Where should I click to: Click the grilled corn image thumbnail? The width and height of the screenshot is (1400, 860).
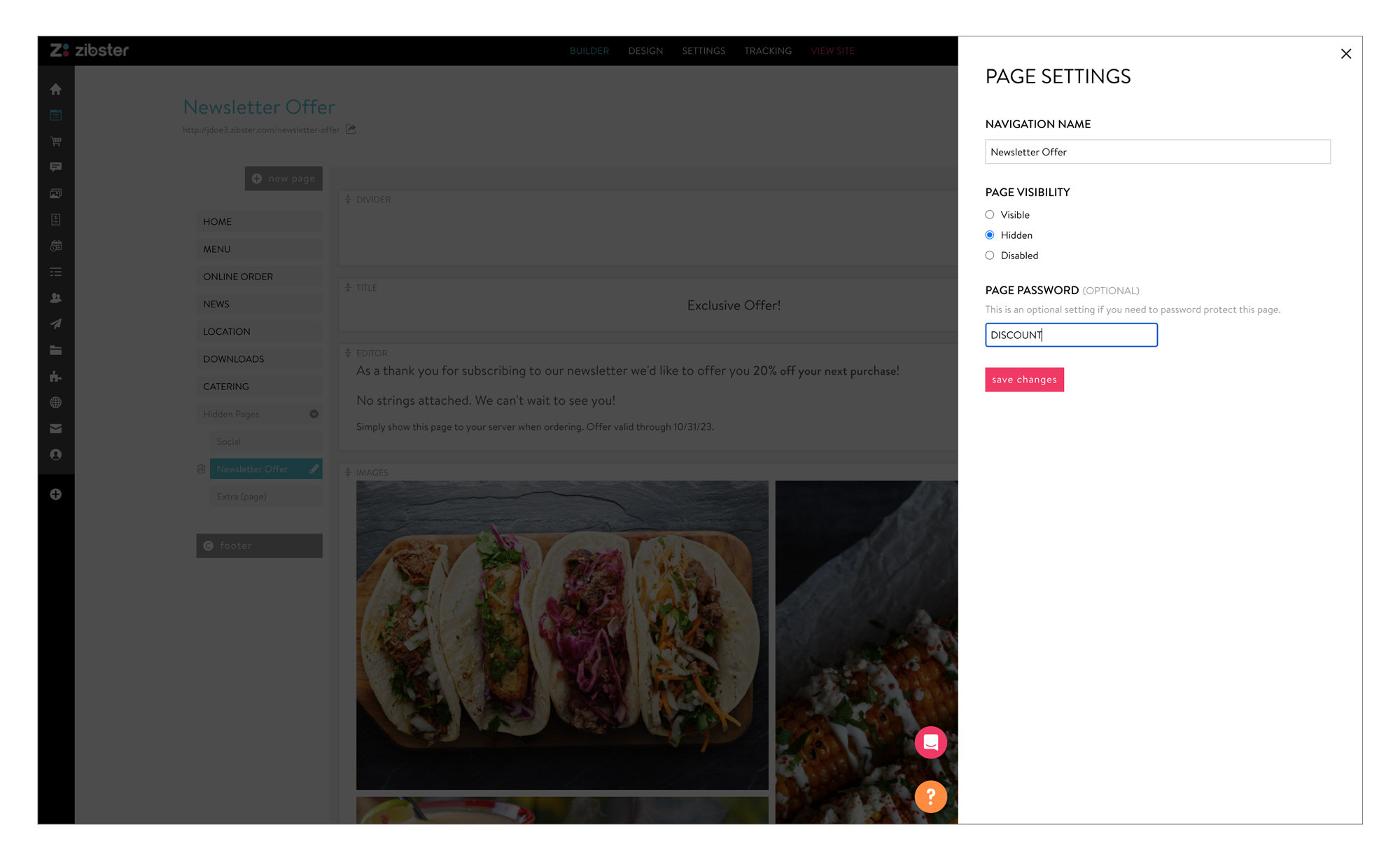[x=867, y=652]
